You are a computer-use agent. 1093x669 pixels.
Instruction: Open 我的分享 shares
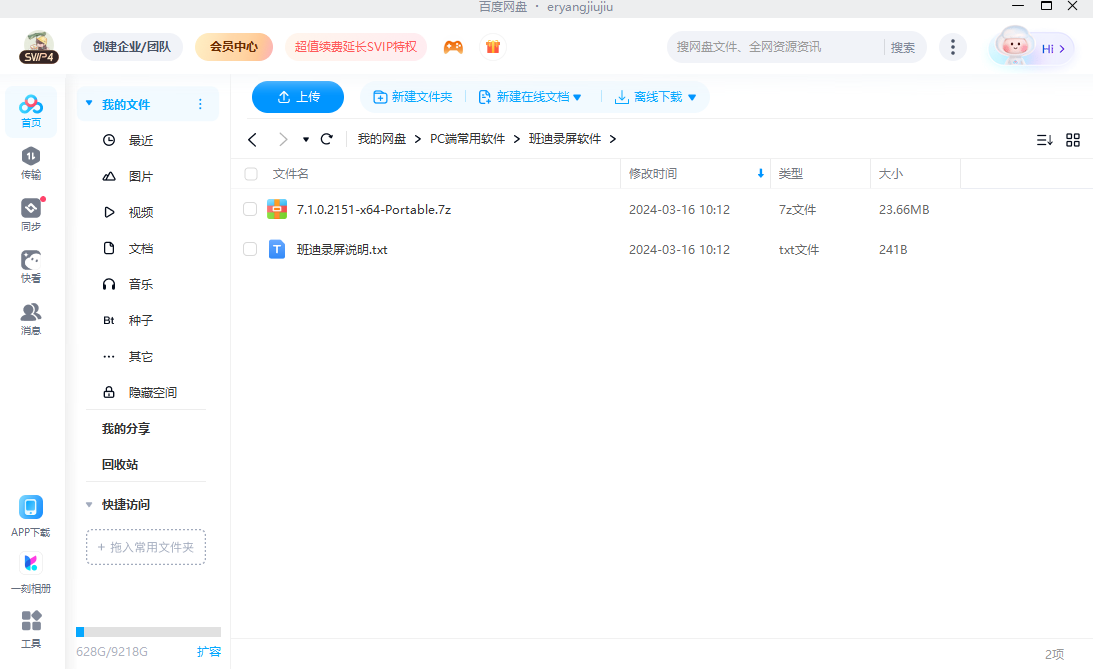click(x=126, y=429)
